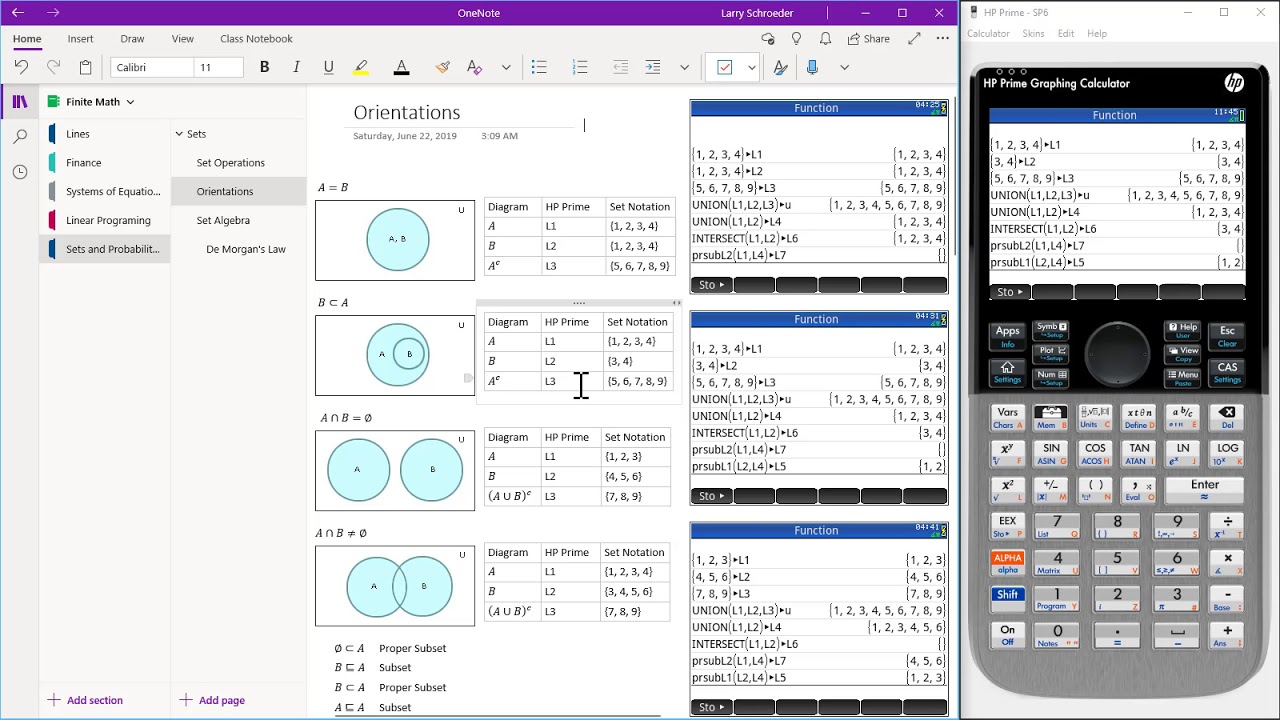The width and height of the screenshot is (1280, 720).
Task: Click Add page
Action: [212, 700]
